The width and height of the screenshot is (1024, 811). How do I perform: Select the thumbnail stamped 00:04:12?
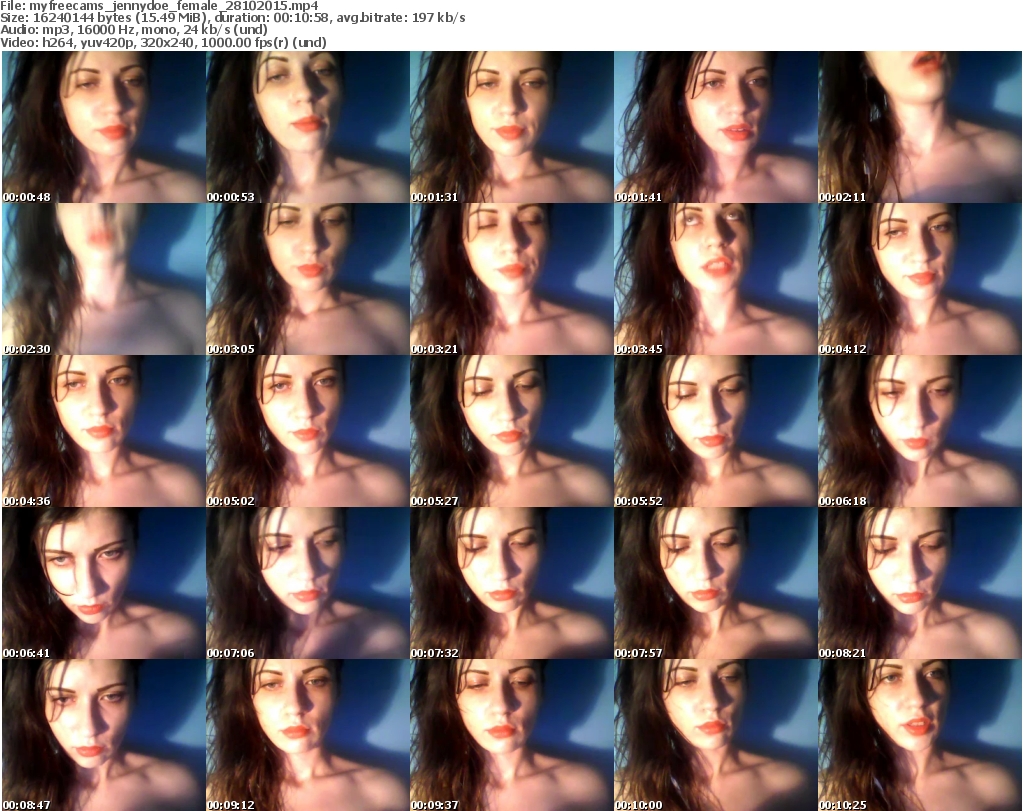point(920,279)
